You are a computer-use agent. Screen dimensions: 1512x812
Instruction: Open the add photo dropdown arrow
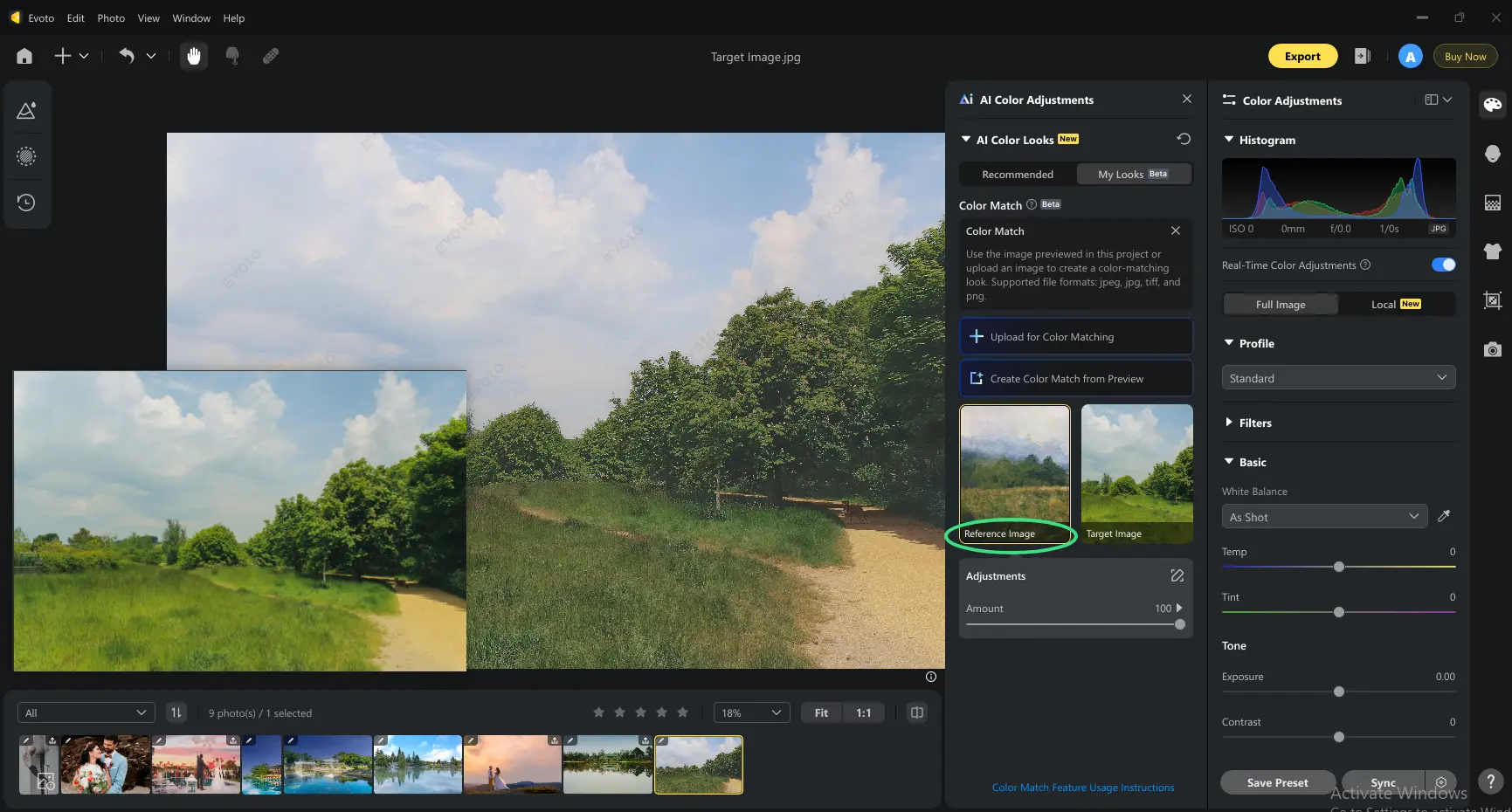tap(84, 56)
